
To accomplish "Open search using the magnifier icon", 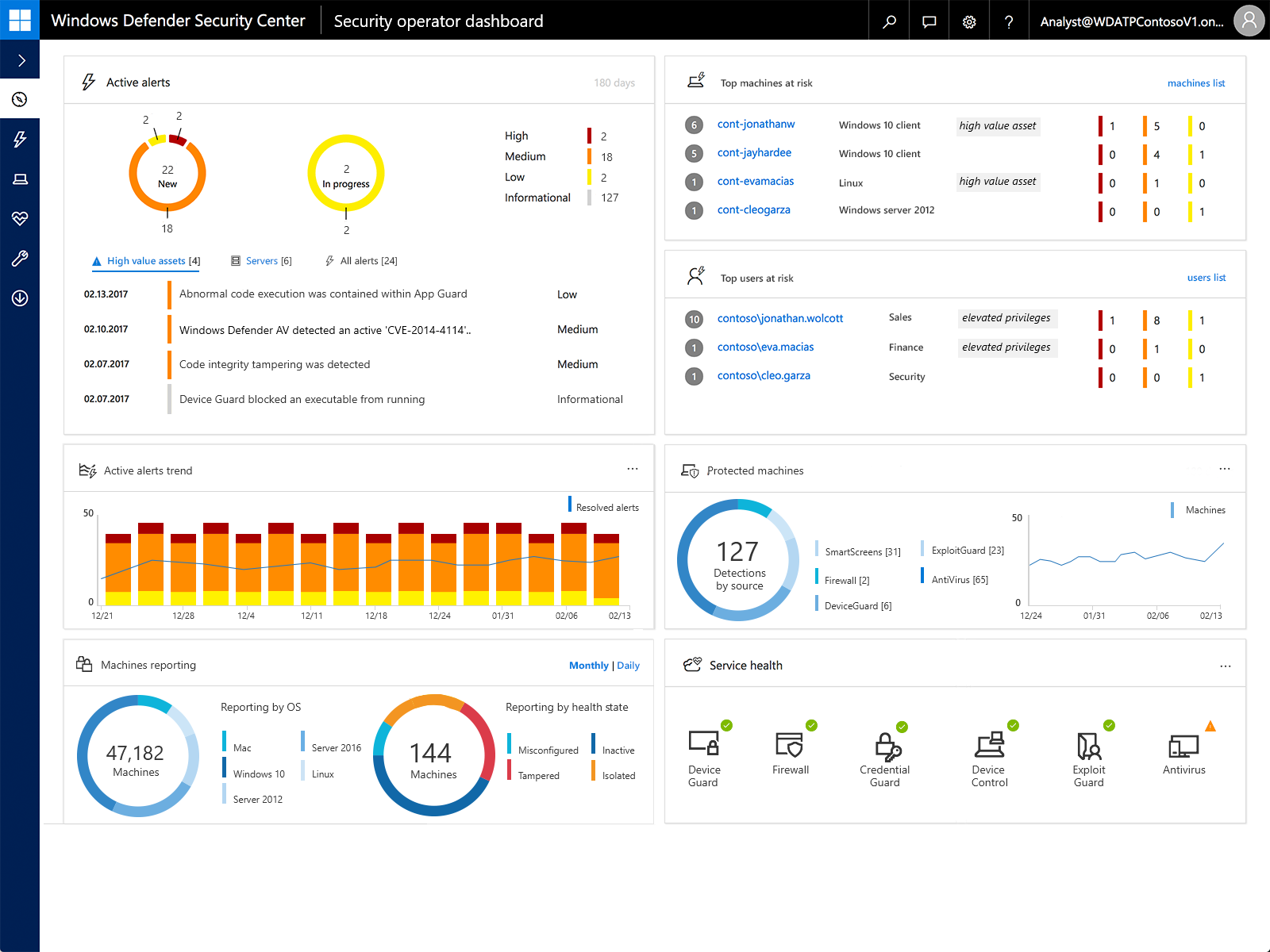I will point(888,20).
